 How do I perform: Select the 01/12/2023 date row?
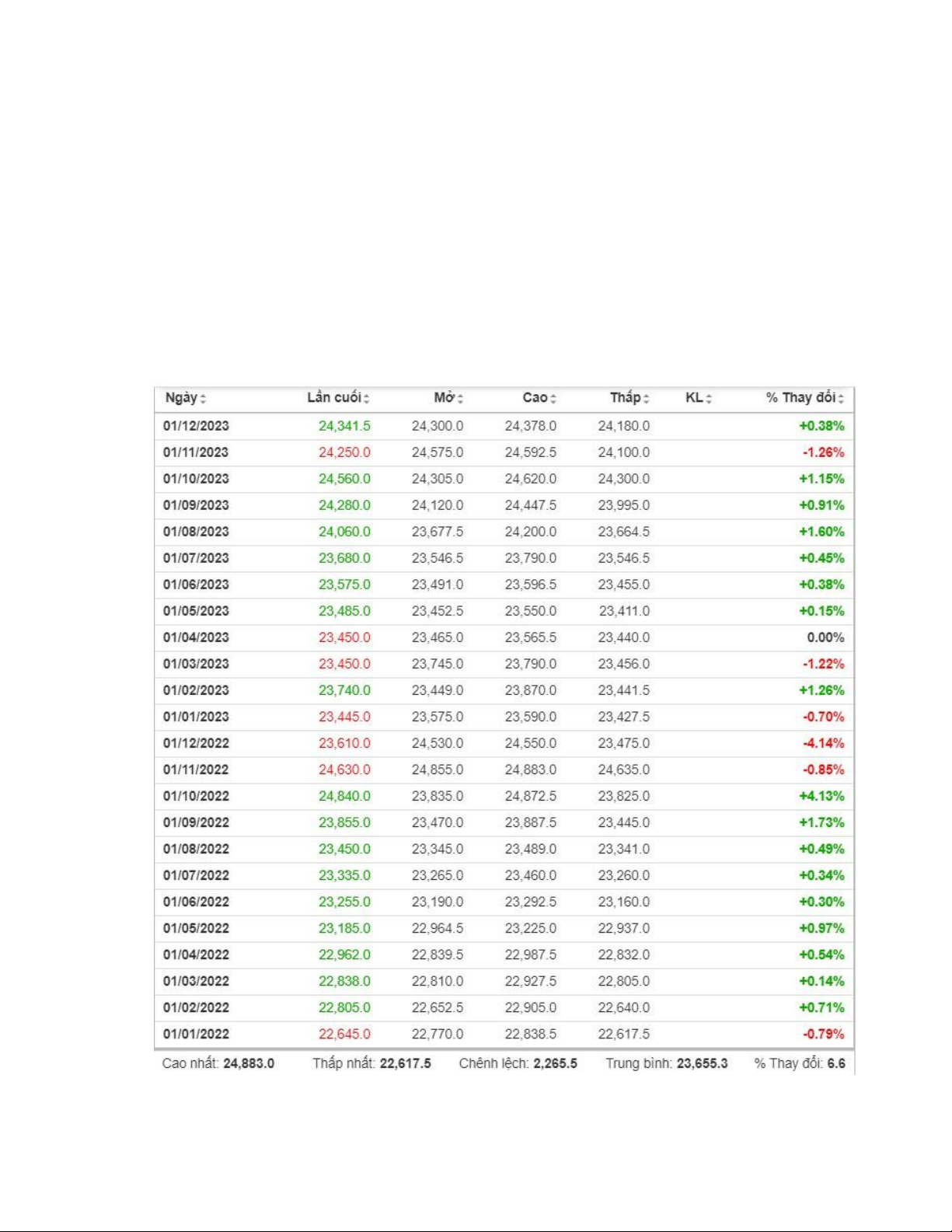pyautogui.click(x=504, y=426)
